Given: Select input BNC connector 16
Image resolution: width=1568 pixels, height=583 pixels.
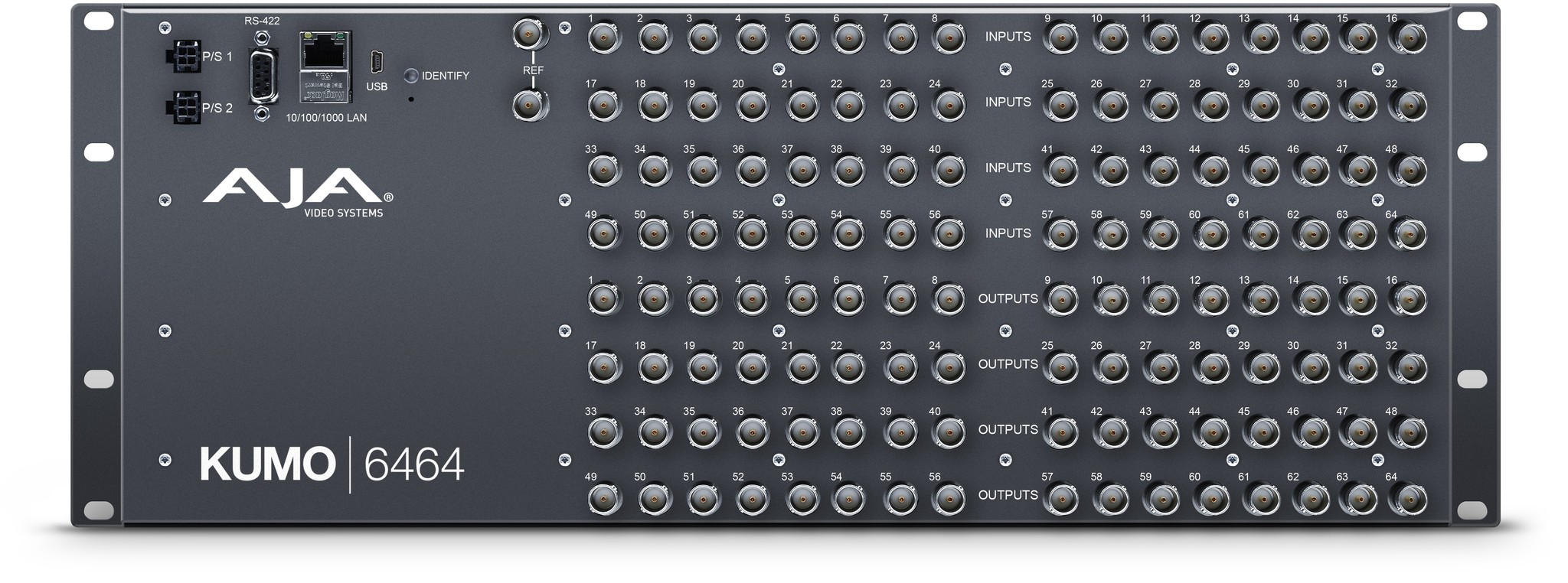Looking at the screenshot, I should pyautogui.click(x=1408, y=37).
